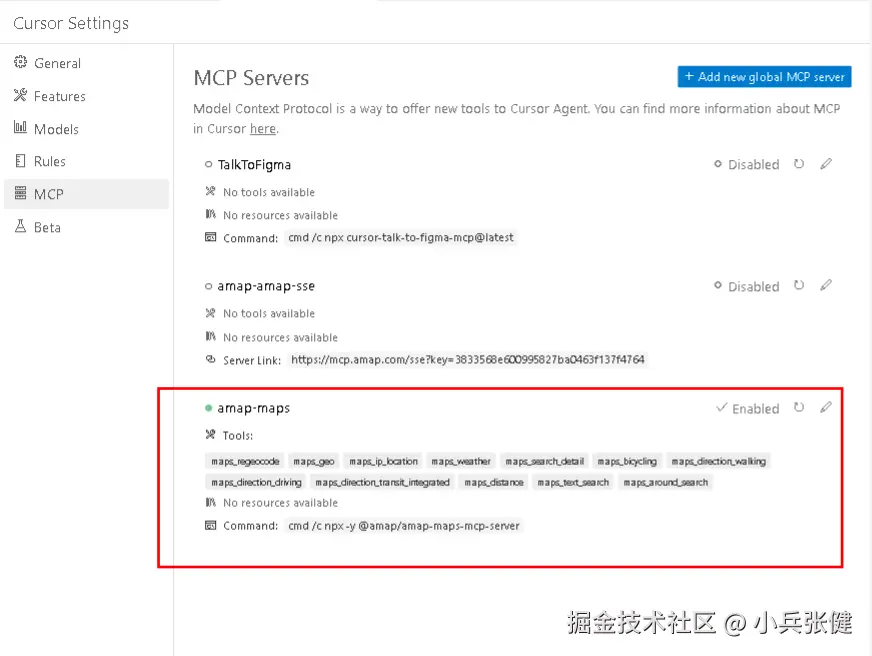Edit the amap-amap-sse server
Viewport: 872px width, 656px height.
(x=826, y=285)
